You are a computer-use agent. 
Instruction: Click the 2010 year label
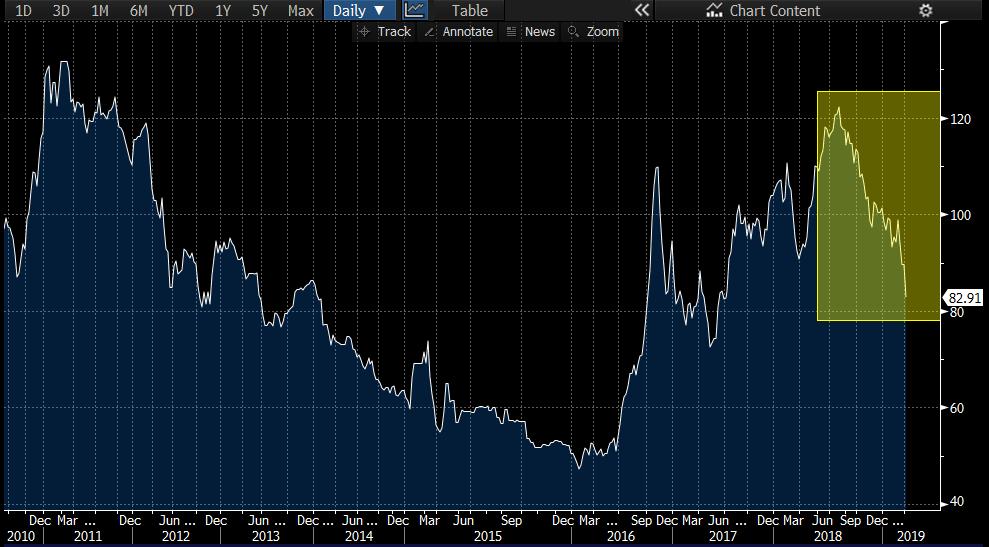21,536
